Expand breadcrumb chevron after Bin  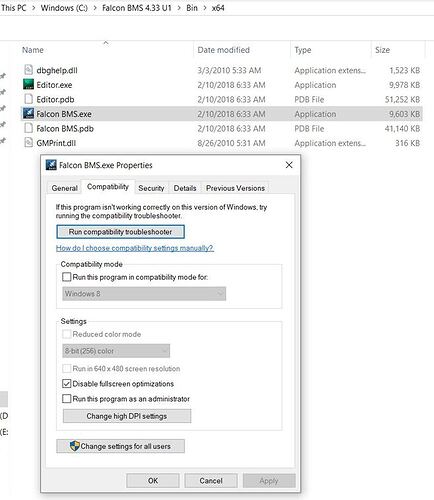point(205,8)
